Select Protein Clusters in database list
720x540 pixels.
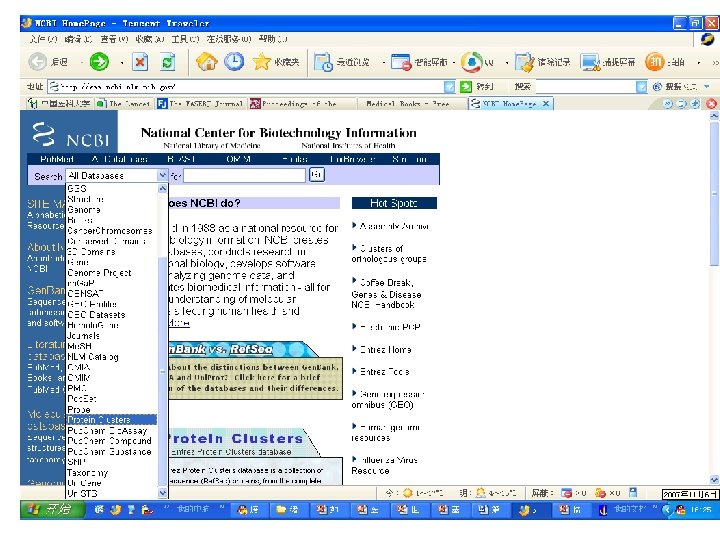point(112,420)
